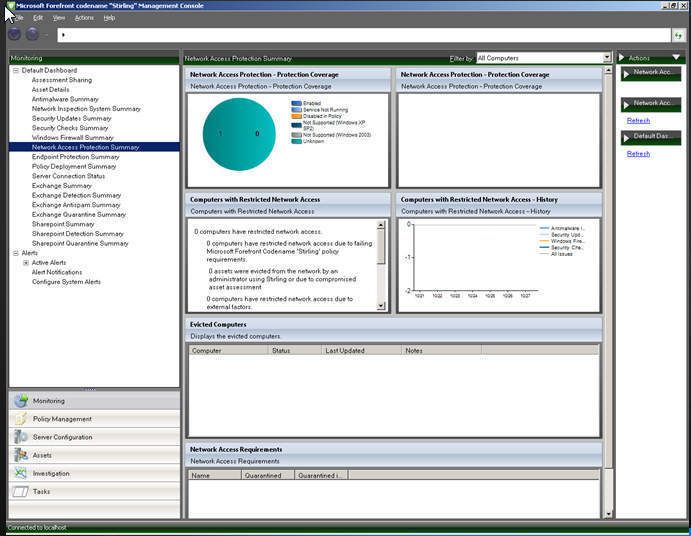This screenshot has width=691, height=536.
Task: Click the Policy Management icon
Action: point(21,419)
